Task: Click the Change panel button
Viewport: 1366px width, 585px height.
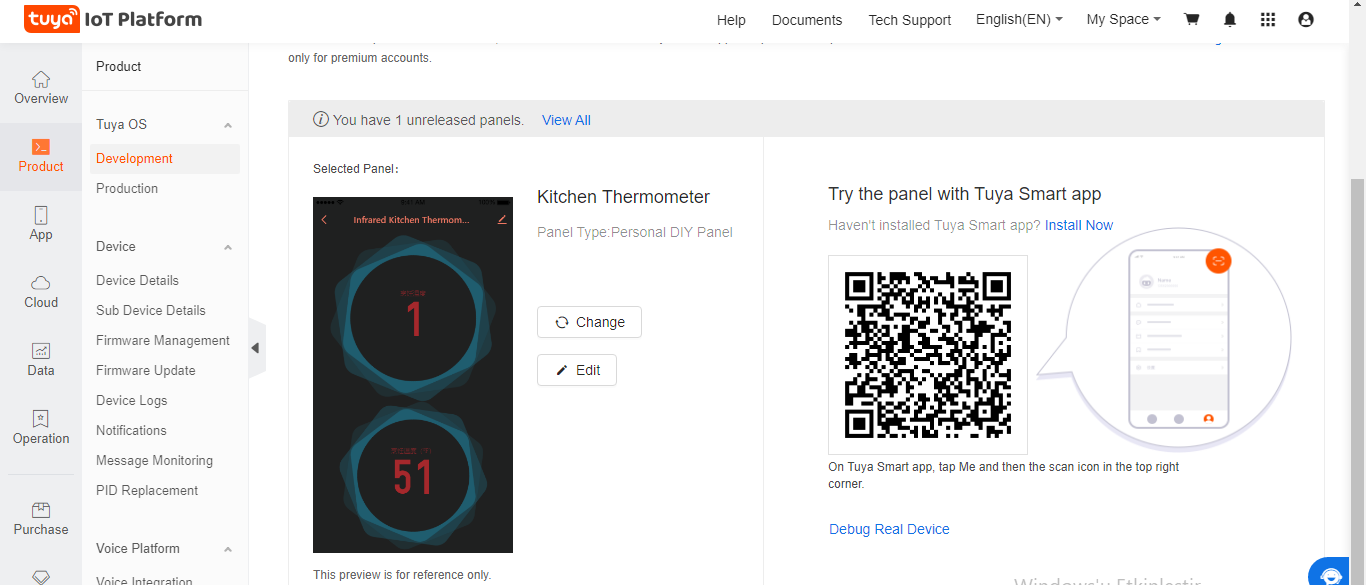Action: pyautogui.click(x=589, y=322)
